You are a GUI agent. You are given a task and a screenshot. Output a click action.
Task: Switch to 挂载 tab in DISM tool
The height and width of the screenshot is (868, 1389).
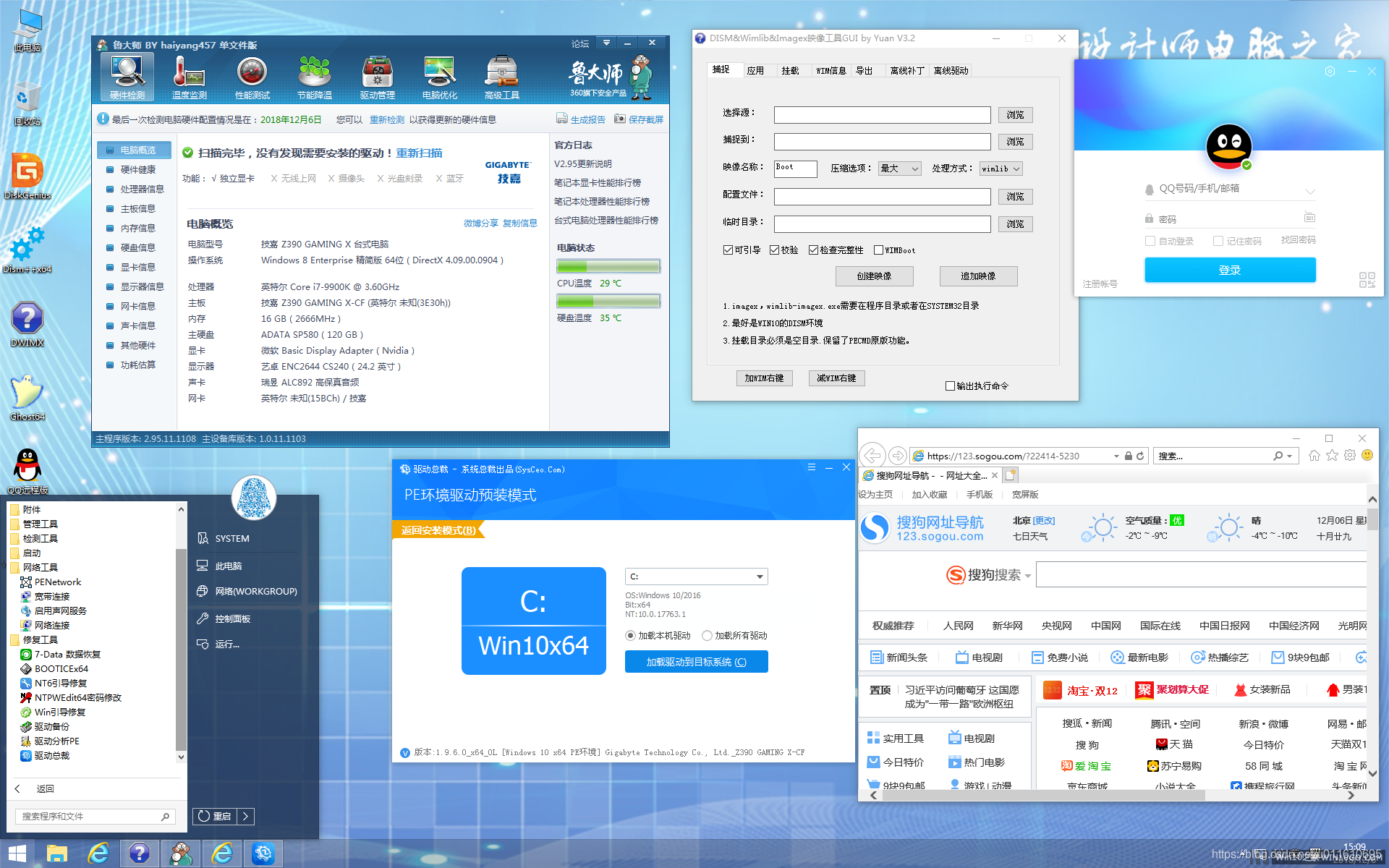[x=790, y=70]
